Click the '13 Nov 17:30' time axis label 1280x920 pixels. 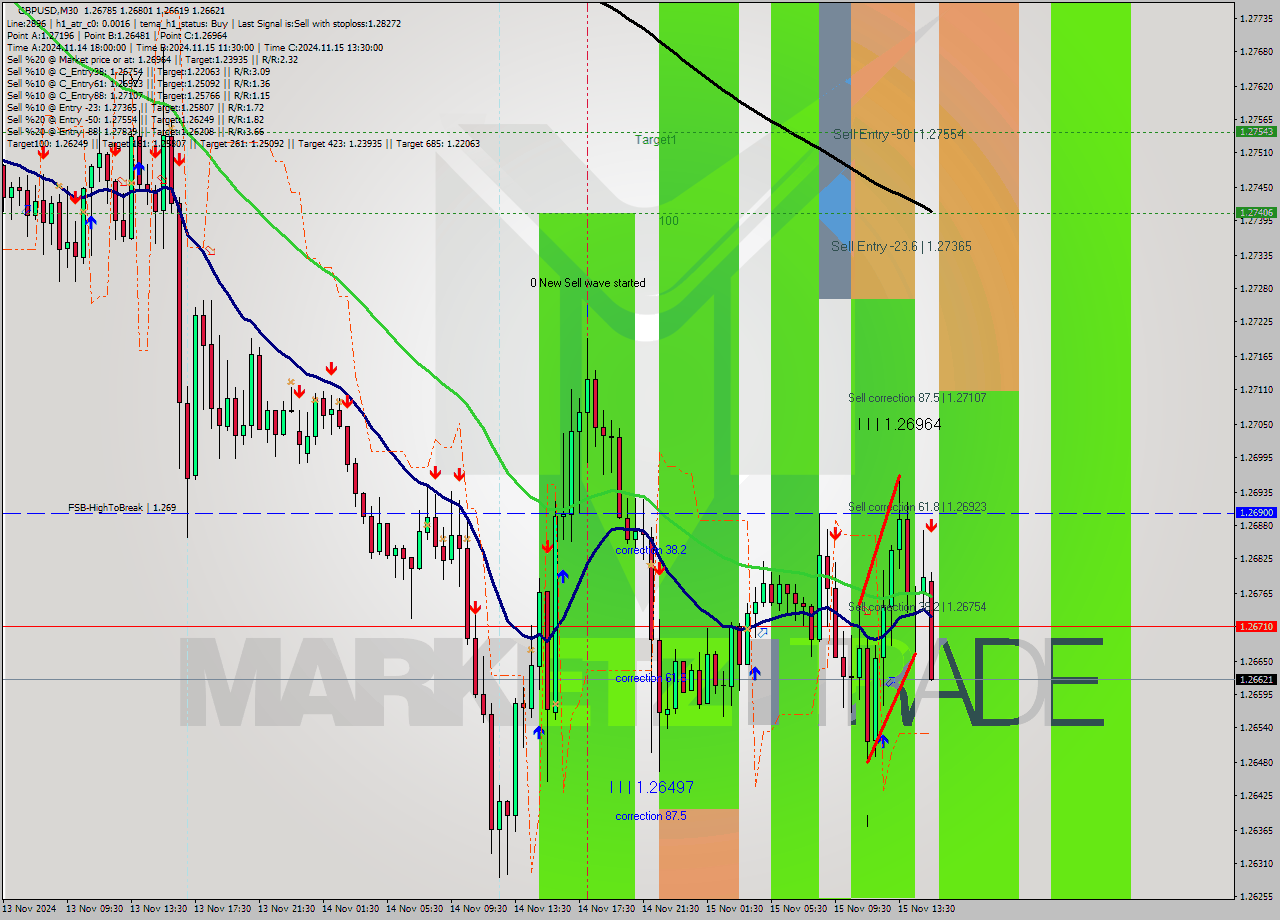[x=223, y=909]
